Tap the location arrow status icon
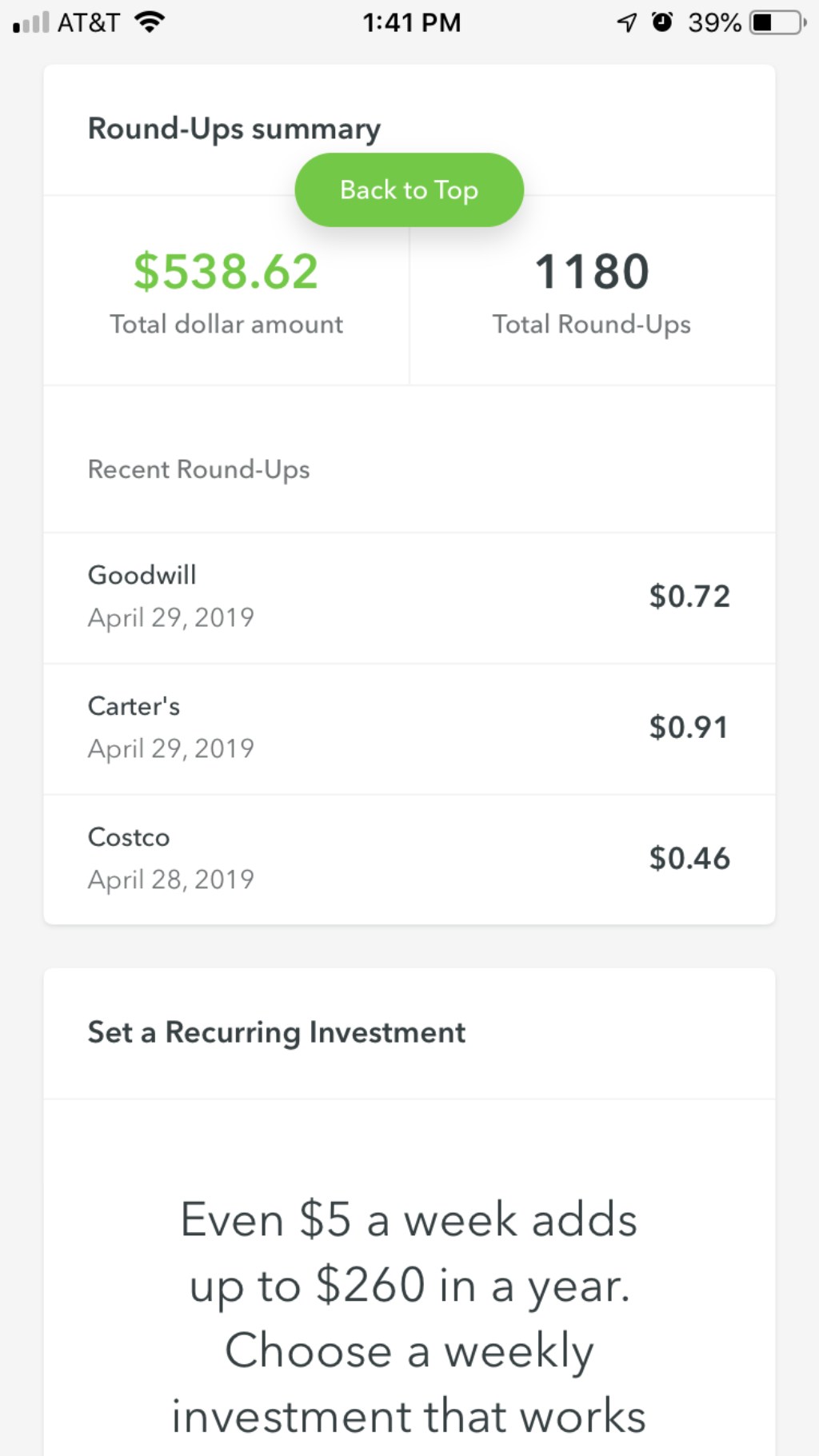Screen dimensions: 819x1456 [x=626, y=22]
